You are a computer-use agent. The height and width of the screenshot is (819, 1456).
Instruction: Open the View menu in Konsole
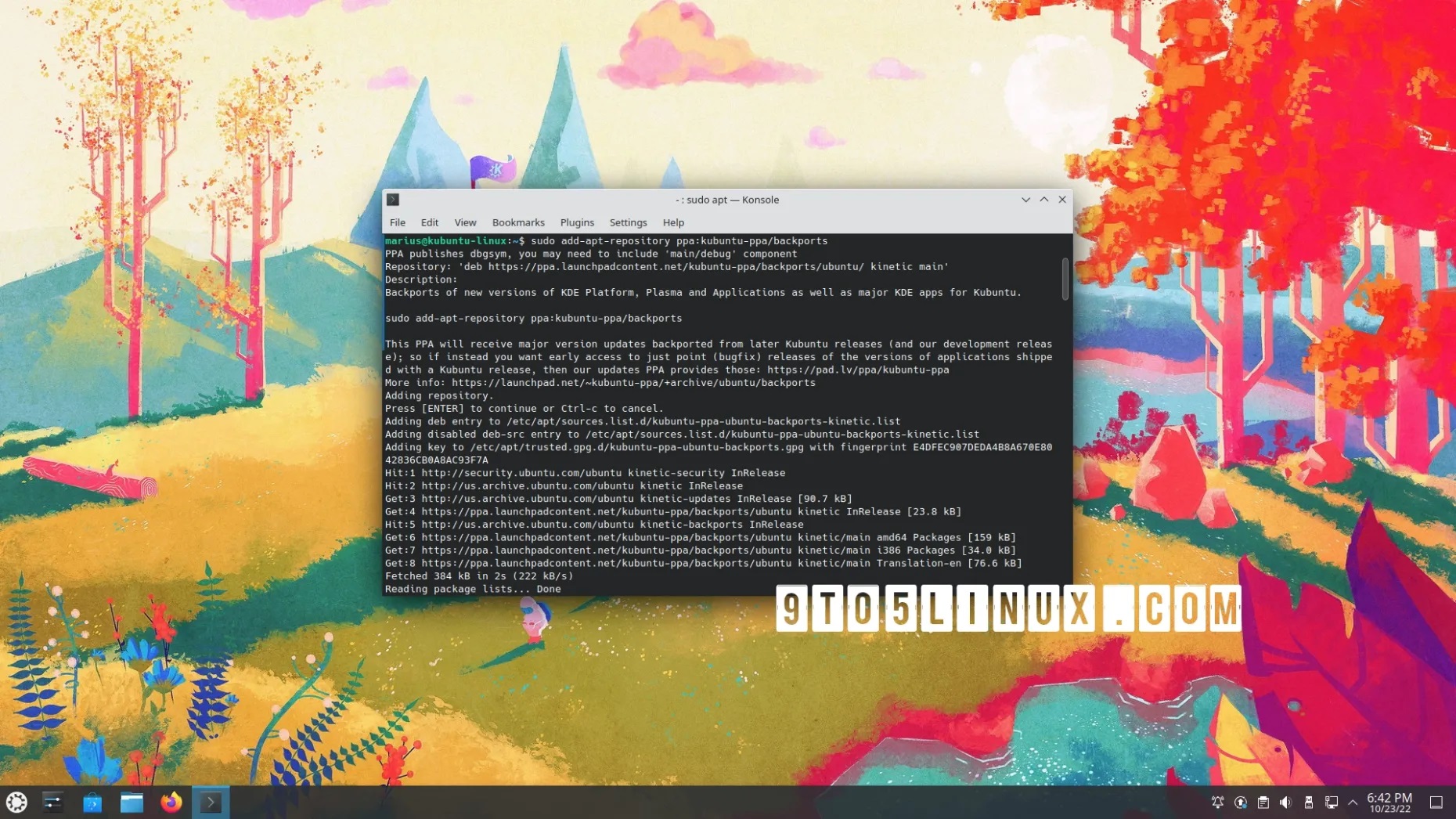(x=465, y=222)
